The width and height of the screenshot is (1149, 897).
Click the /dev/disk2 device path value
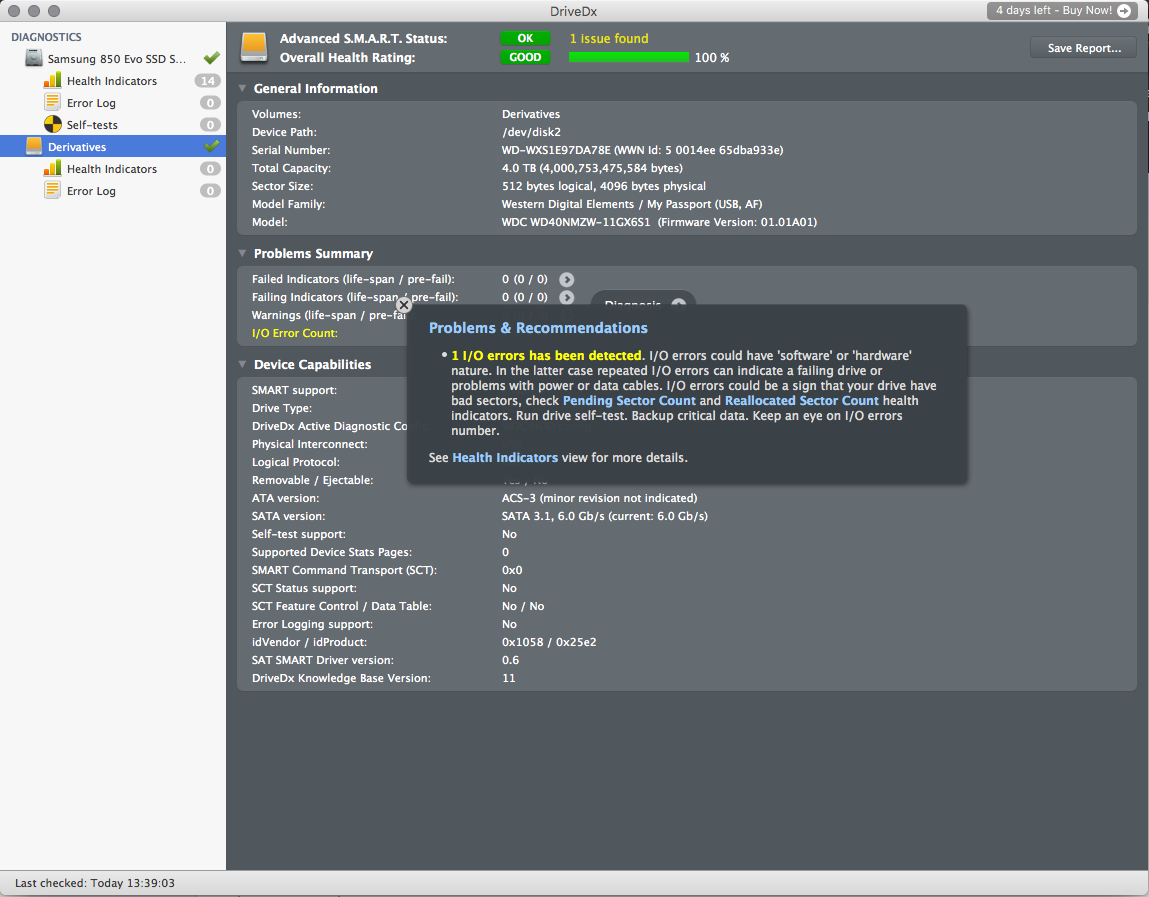point(531,132)
